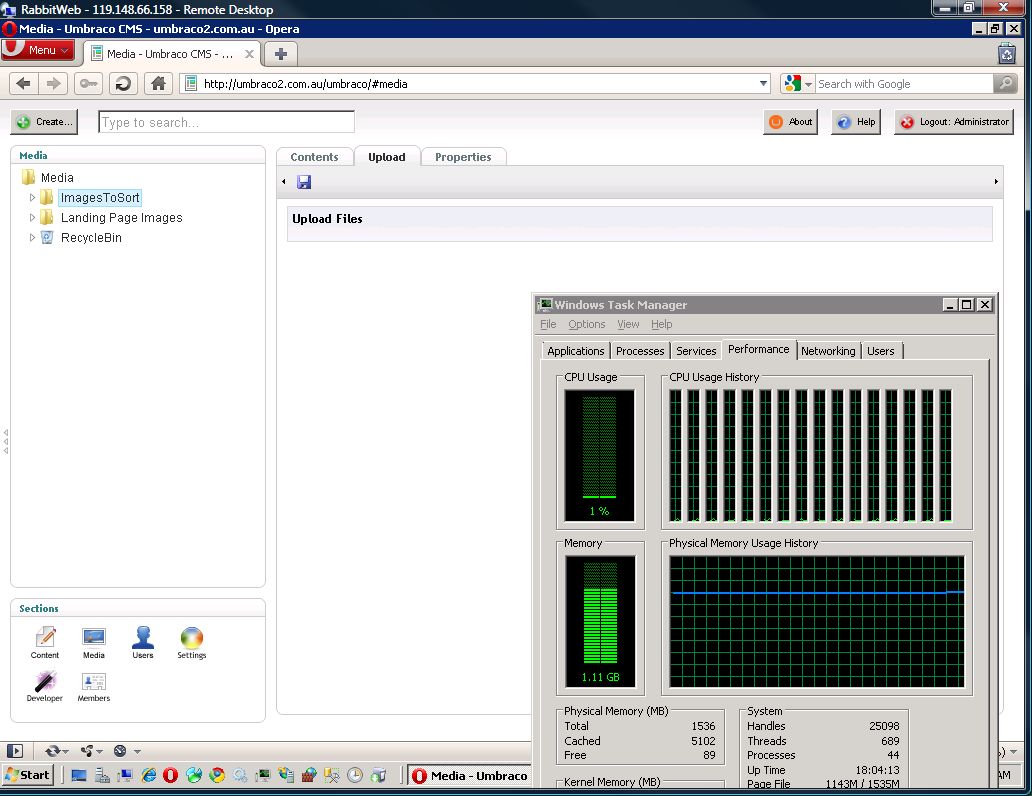Viewport: 1032px width, 796px height.
Task: Close the Media - Umbraco CMS tab
Action: [249, 54]
